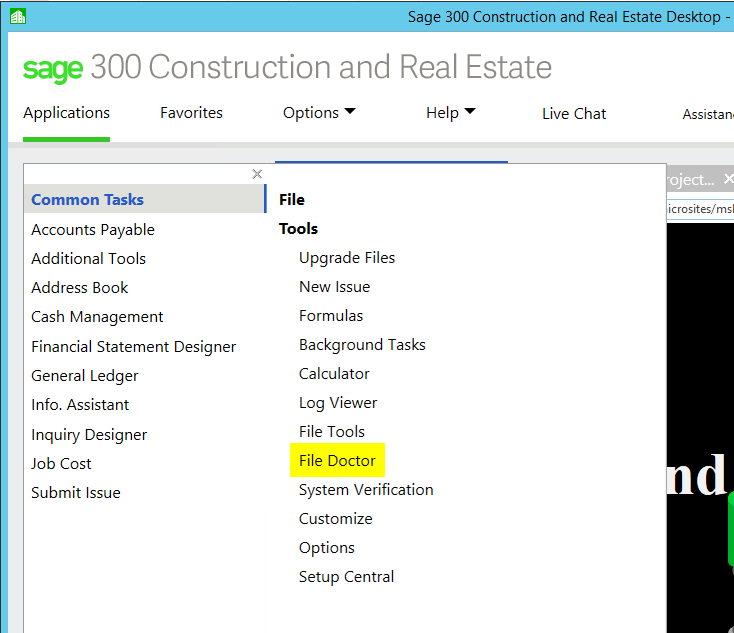
Task: Switch to the Applications tab
Action: 66,113
